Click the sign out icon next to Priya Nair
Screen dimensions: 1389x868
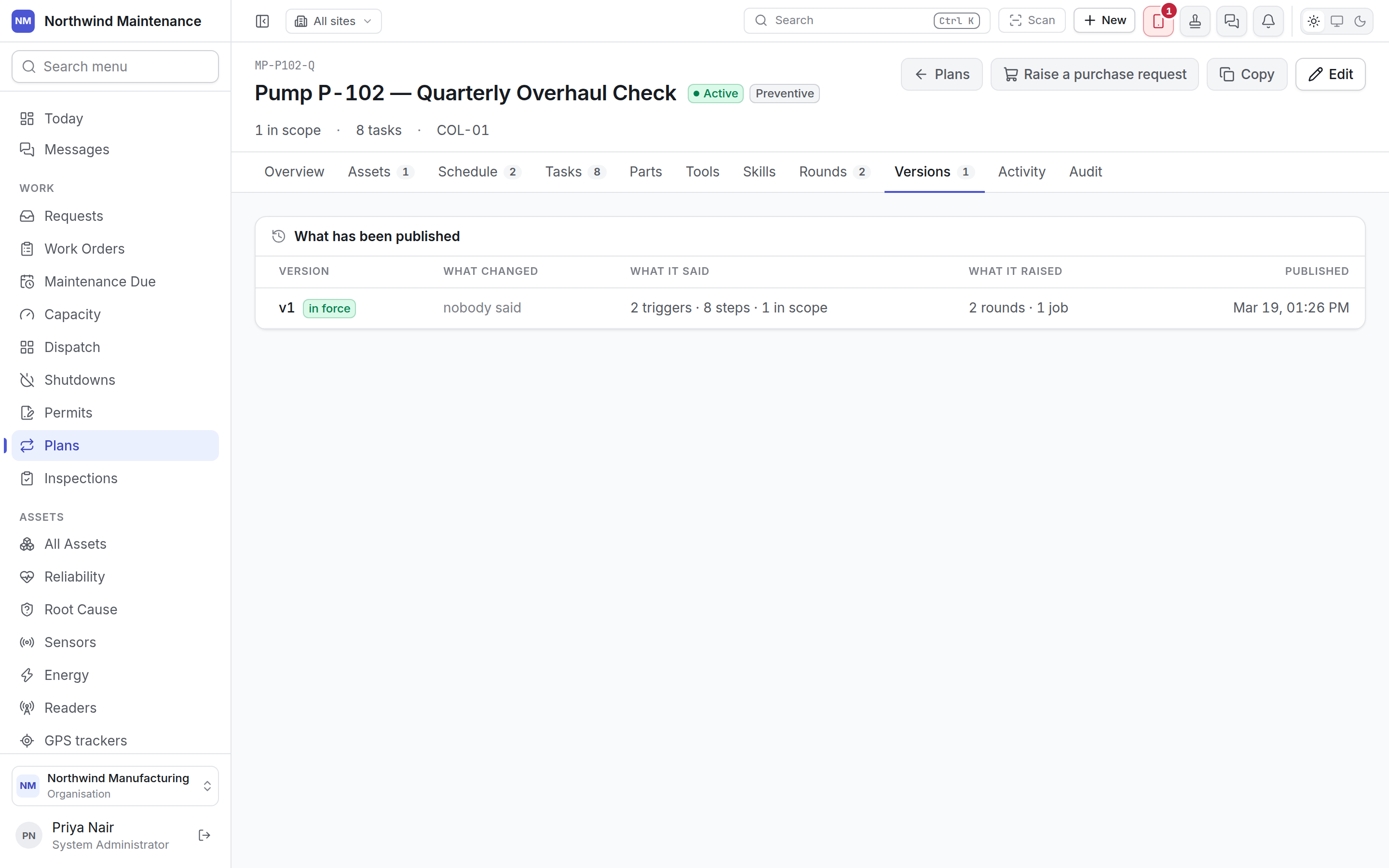204,835
